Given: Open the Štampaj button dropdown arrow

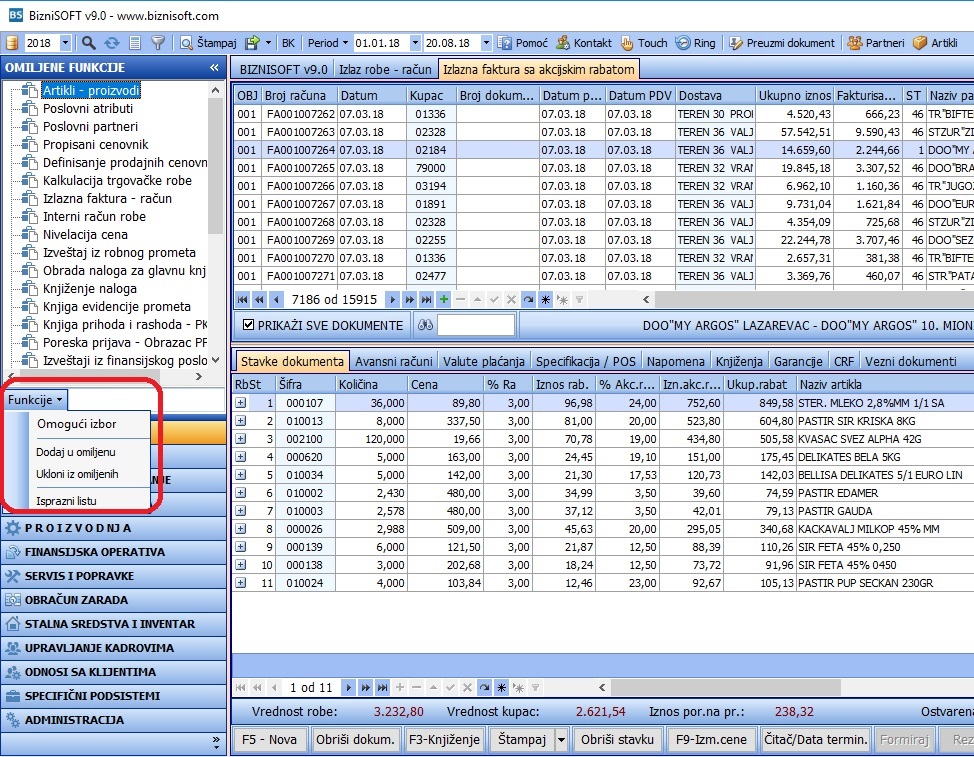Looking at the screenshot, I should (562, 740).
